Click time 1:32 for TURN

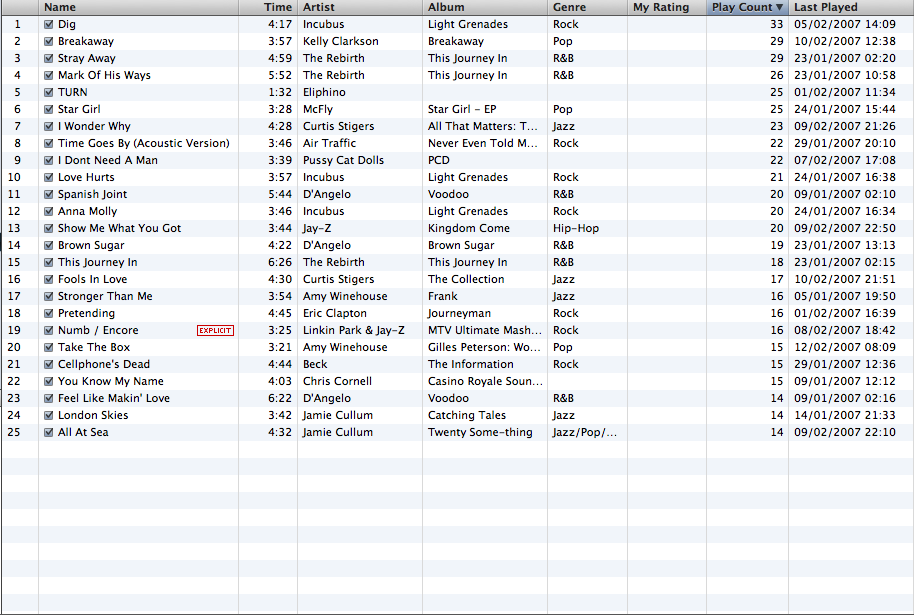click(280, 92)
